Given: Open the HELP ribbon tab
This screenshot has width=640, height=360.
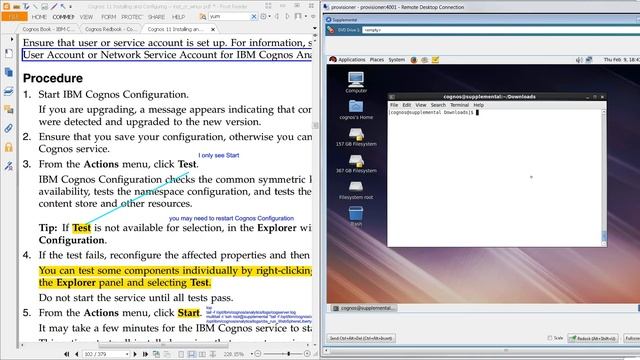Looking at the screenshot, I should click(x=178, y=17).
